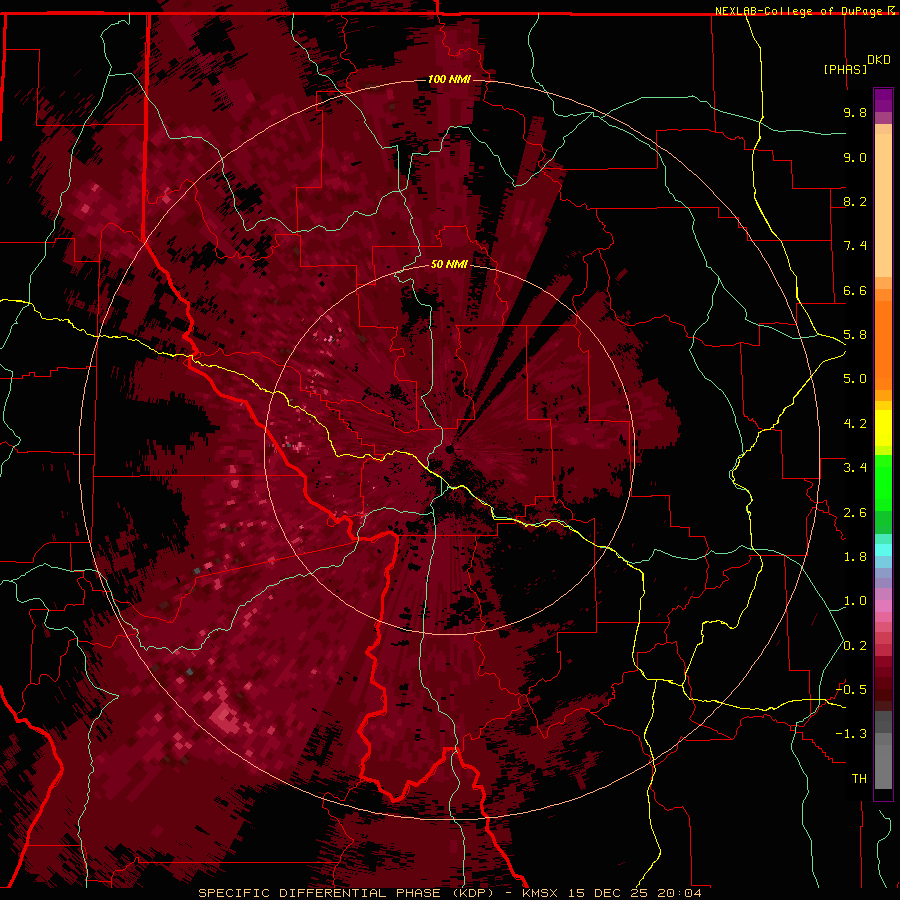Viewport: 900px width, 900px height.
Task: Click the NEXLAB-College of DuPage credit text
Action: (801, 11)
